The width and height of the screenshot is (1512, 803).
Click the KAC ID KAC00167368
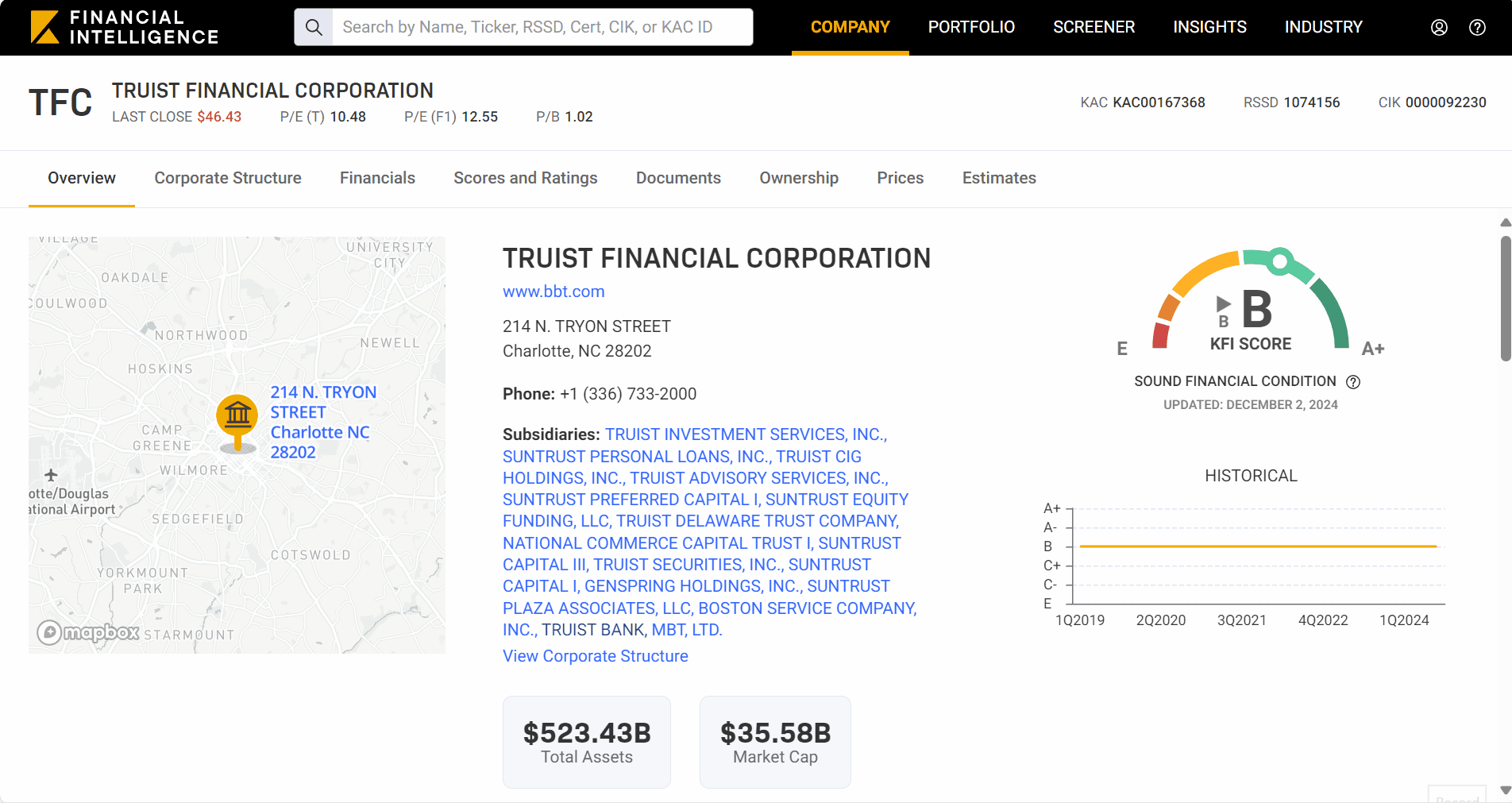pos(1159,102)
